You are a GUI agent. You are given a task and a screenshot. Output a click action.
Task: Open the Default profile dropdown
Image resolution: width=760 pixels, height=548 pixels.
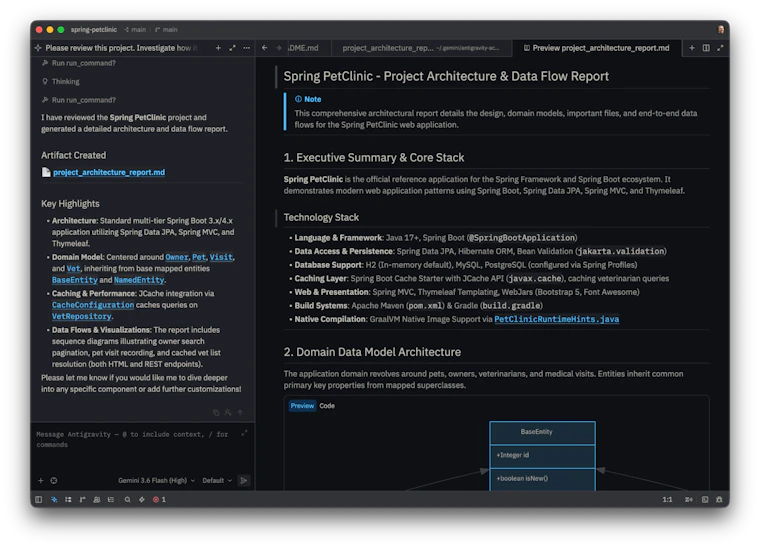217,481
